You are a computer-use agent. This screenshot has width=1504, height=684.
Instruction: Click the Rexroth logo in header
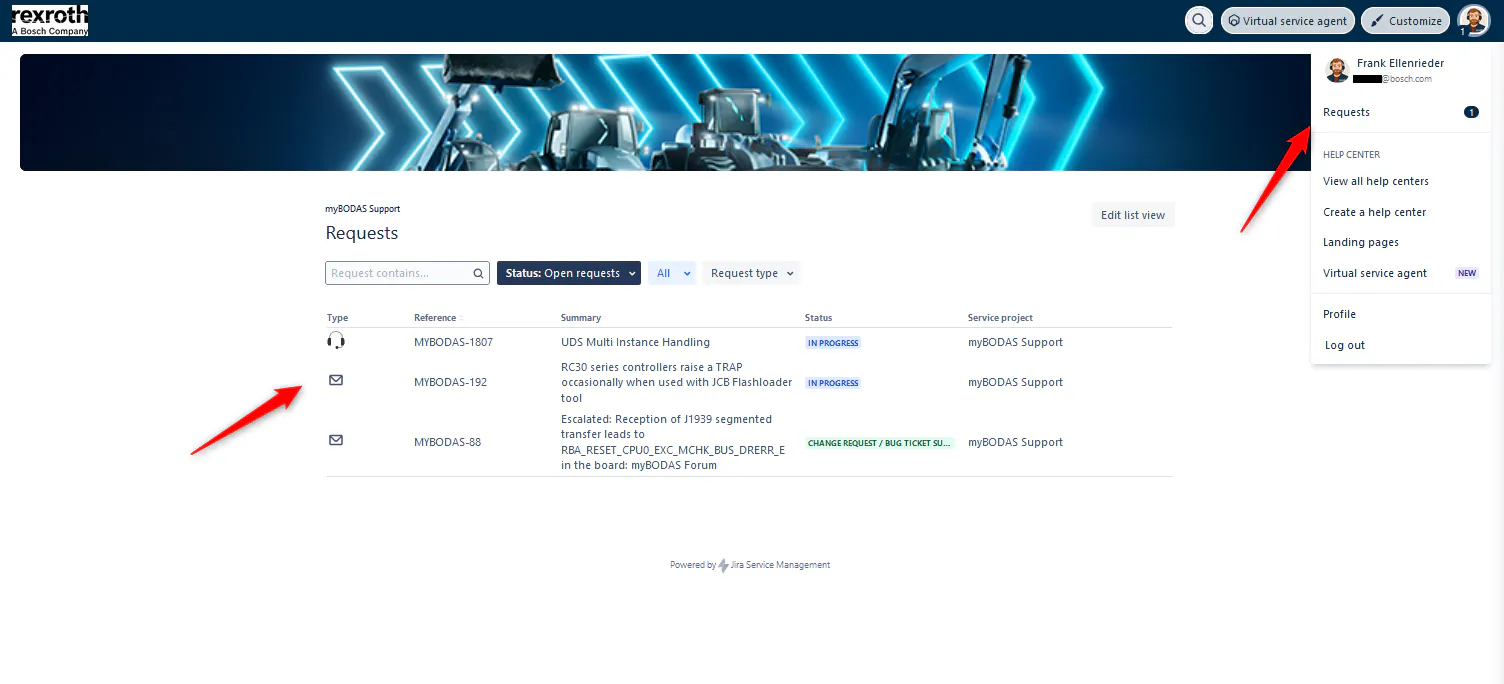50,20
